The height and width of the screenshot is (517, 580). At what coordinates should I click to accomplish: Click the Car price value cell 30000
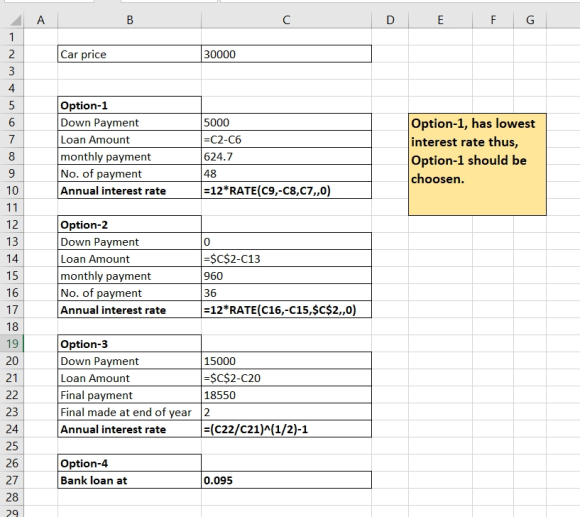tap(286, 54)
